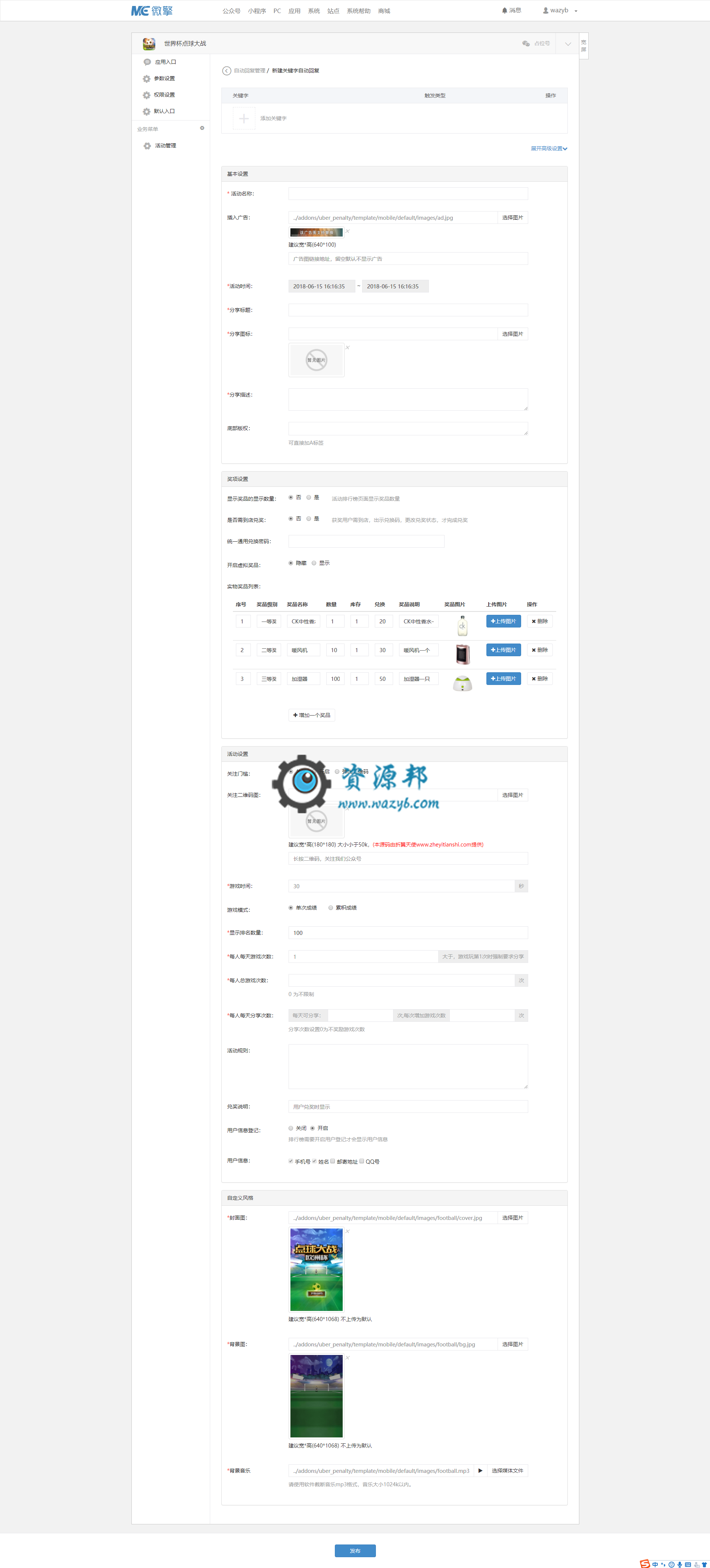Toggle the 宽屏 side tab
The width and height of the screenshot is (710, 1568).
pos(583,46)
